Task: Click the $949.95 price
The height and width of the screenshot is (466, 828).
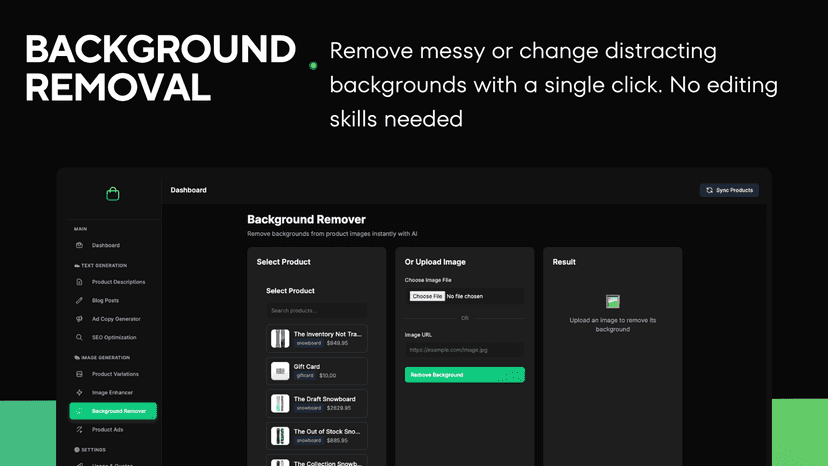Action: (x=337, y=343)
